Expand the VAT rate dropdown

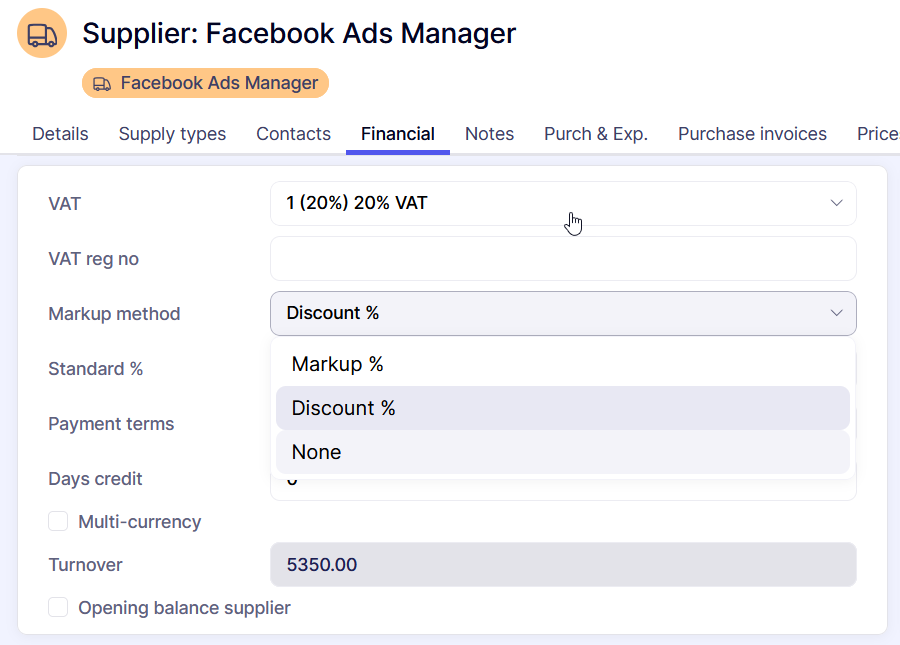click(562, 203)
